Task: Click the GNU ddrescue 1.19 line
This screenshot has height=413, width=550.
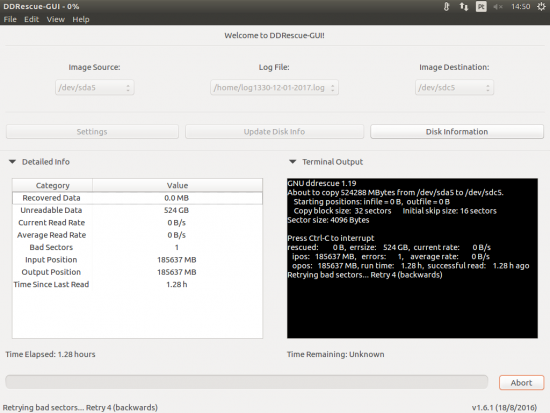Action: pyautogui.click(x=322, y=183)
